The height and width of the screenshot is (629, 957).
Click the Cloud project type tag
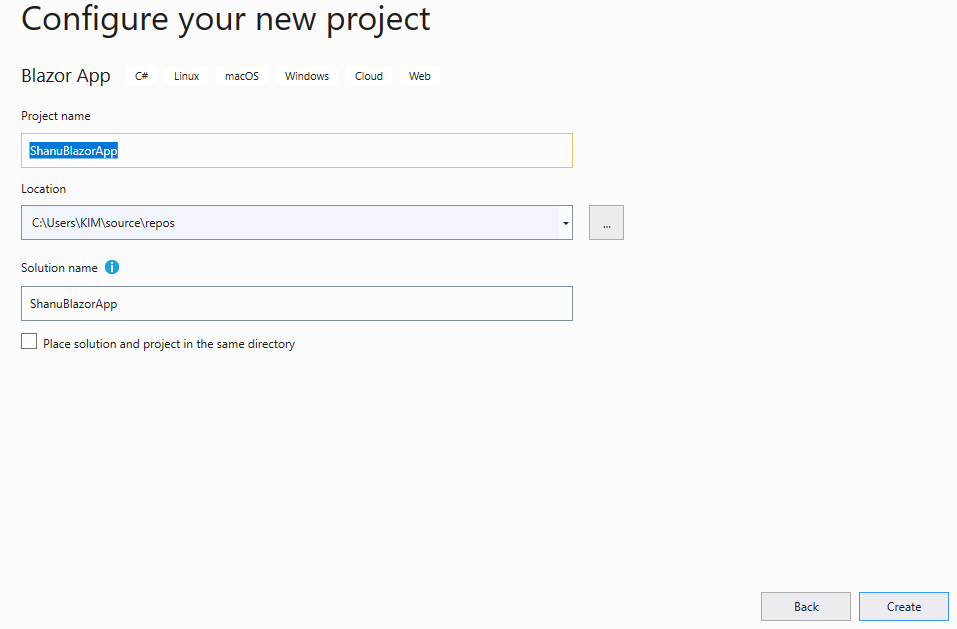click(x=369, y=76)
